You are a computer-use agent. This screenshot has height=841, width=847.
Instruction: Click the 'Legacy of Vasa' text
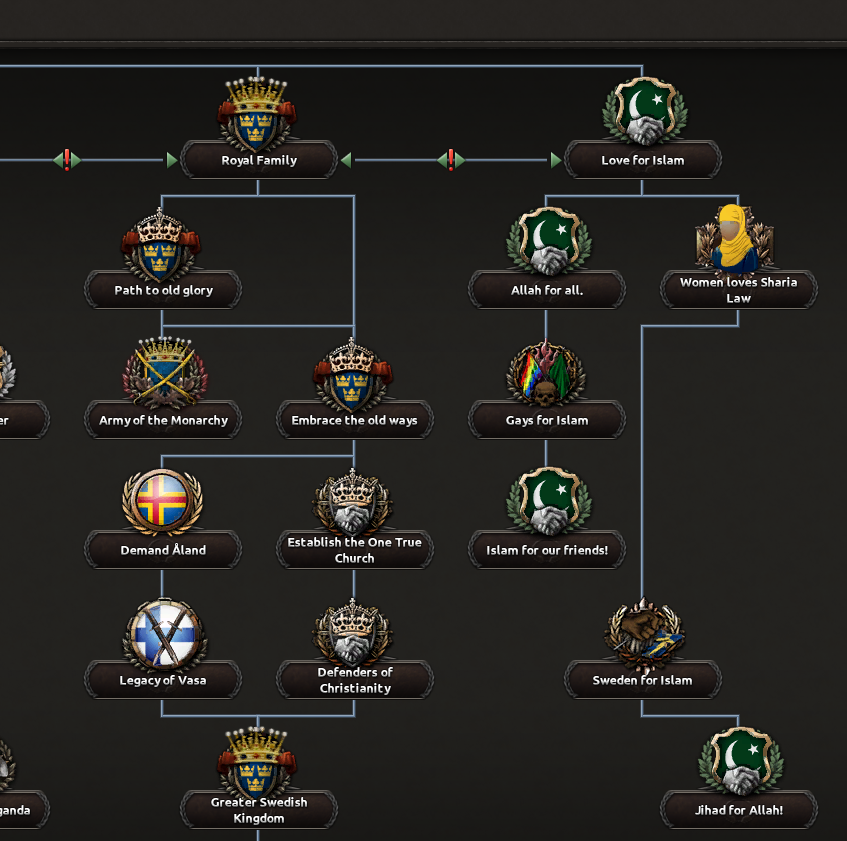163,680
